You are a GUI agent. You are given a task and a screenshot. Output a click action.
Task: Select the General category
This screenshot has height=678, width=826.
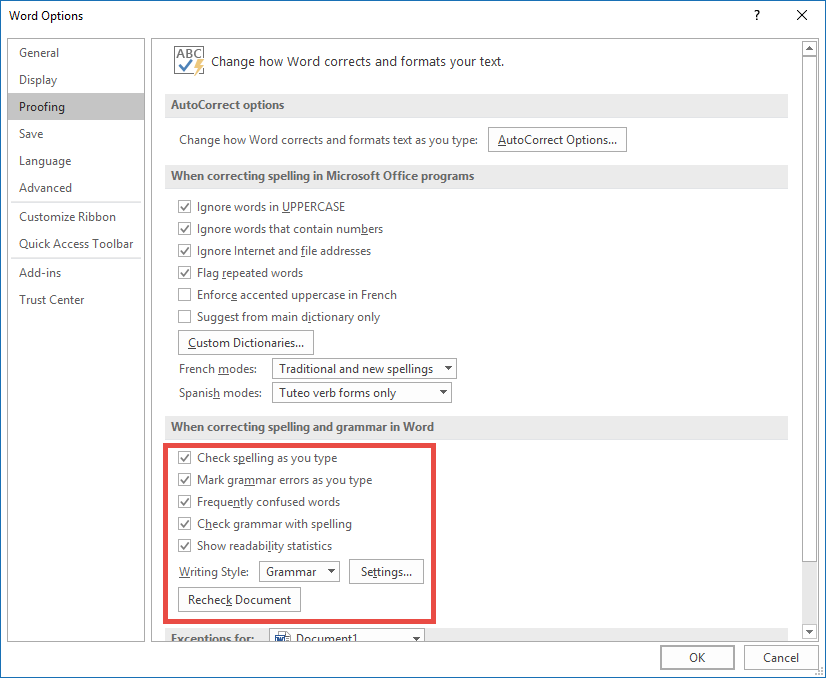click(76, 53)
